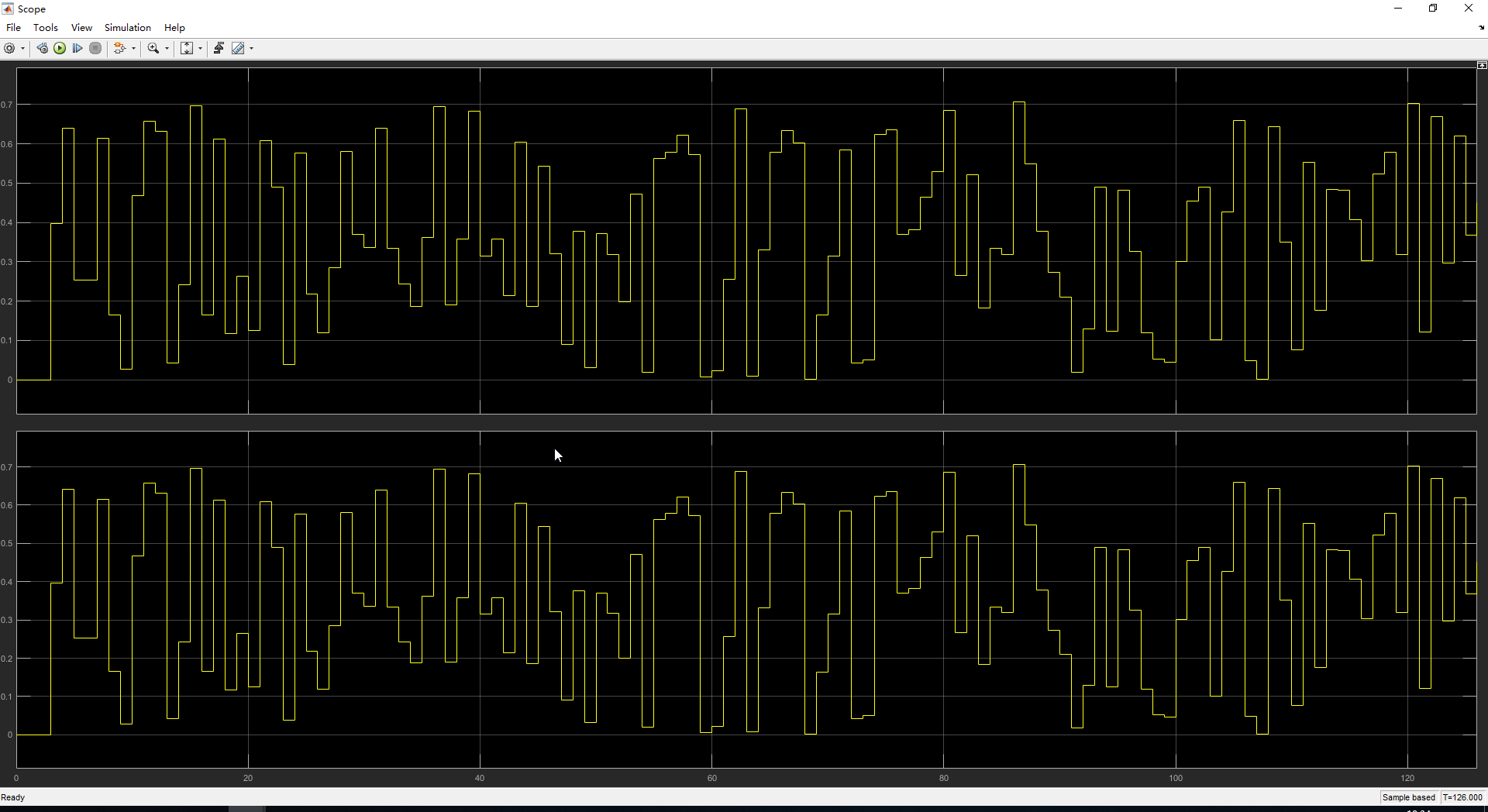Screen dimensions: 1488x812
Task: Expand the configuration gear dropdown arrow
Action: coord(22,48)
